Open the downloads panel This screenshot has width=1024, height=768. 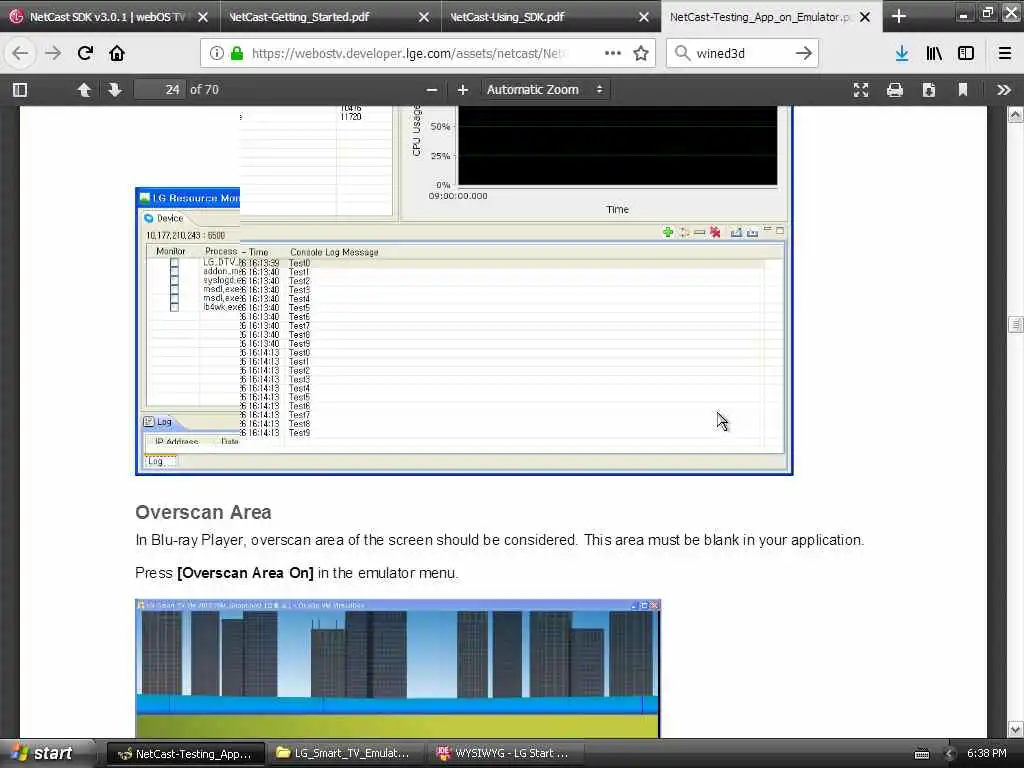pyautogui.click(x=902, y=54)
